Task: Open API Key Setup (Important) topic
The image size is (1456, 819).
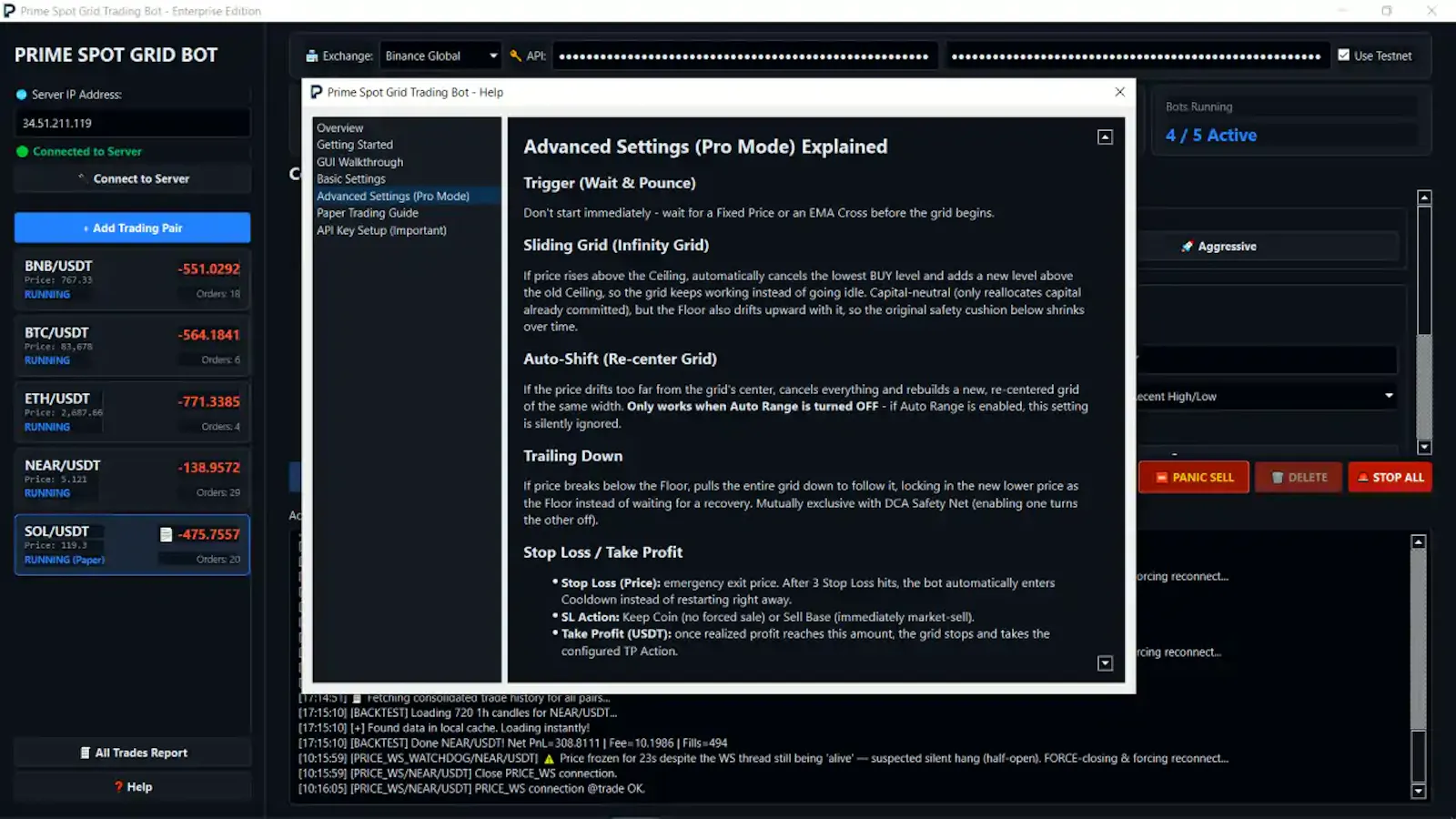Action: click(381, 230)
